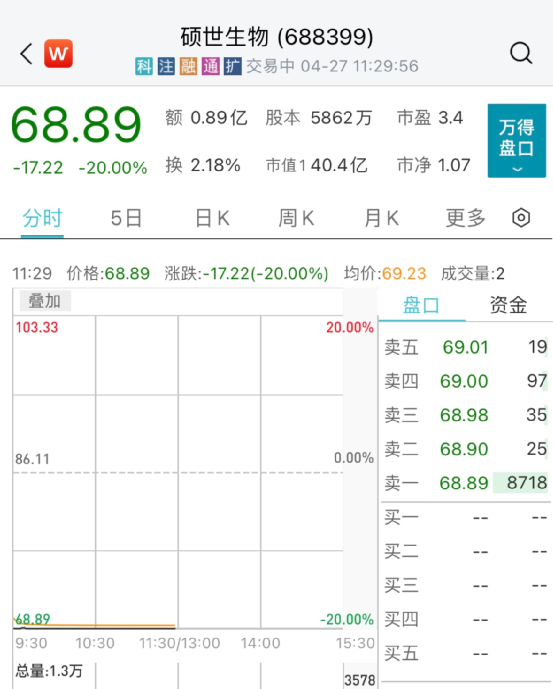Select the 盘口 order book tab
Viewport: 553px width, 689px height.
tap(421, 305)
